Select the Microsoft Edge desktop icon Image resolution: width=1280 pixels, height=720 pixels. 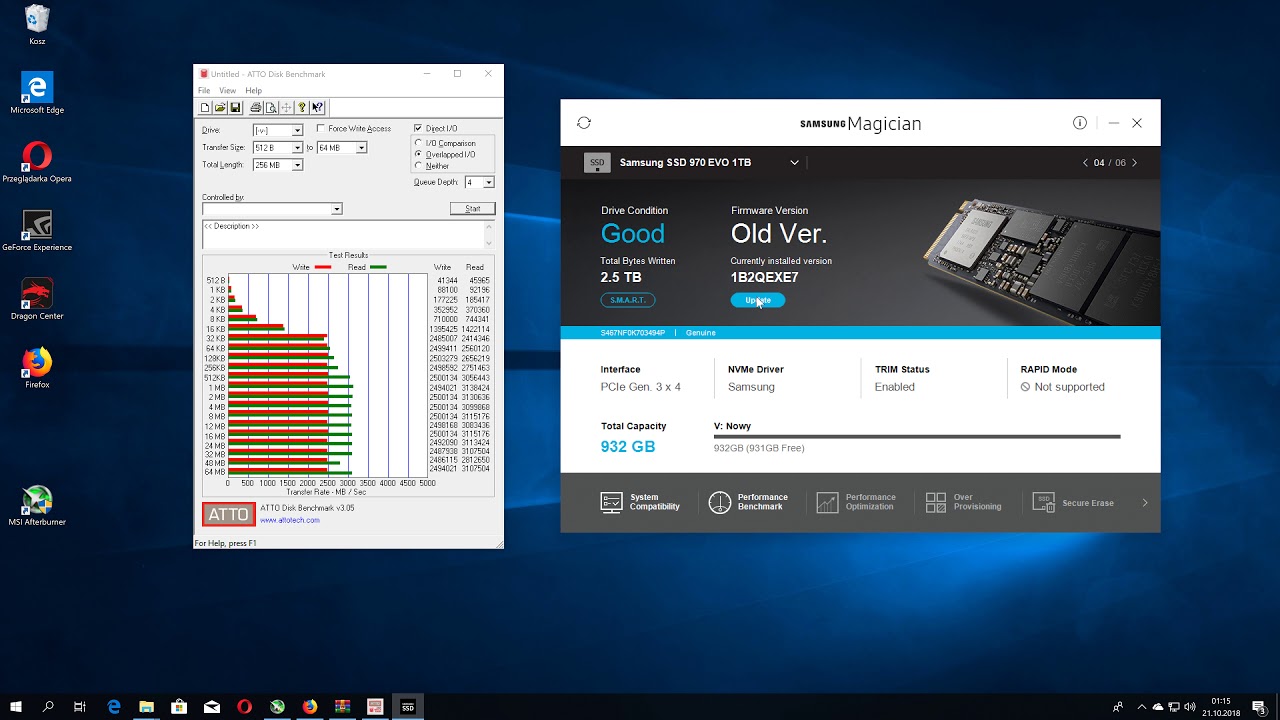[37, 93]
